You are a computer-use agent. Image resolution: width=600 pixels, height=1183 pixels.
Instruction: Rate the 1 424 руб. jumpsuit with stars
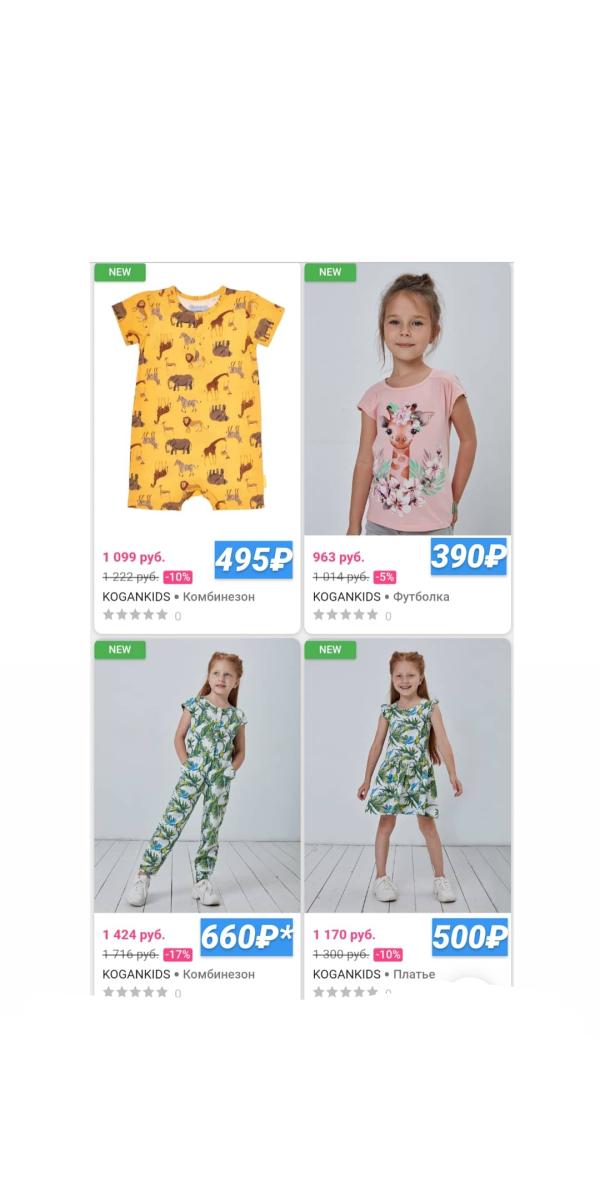(135, 992)
